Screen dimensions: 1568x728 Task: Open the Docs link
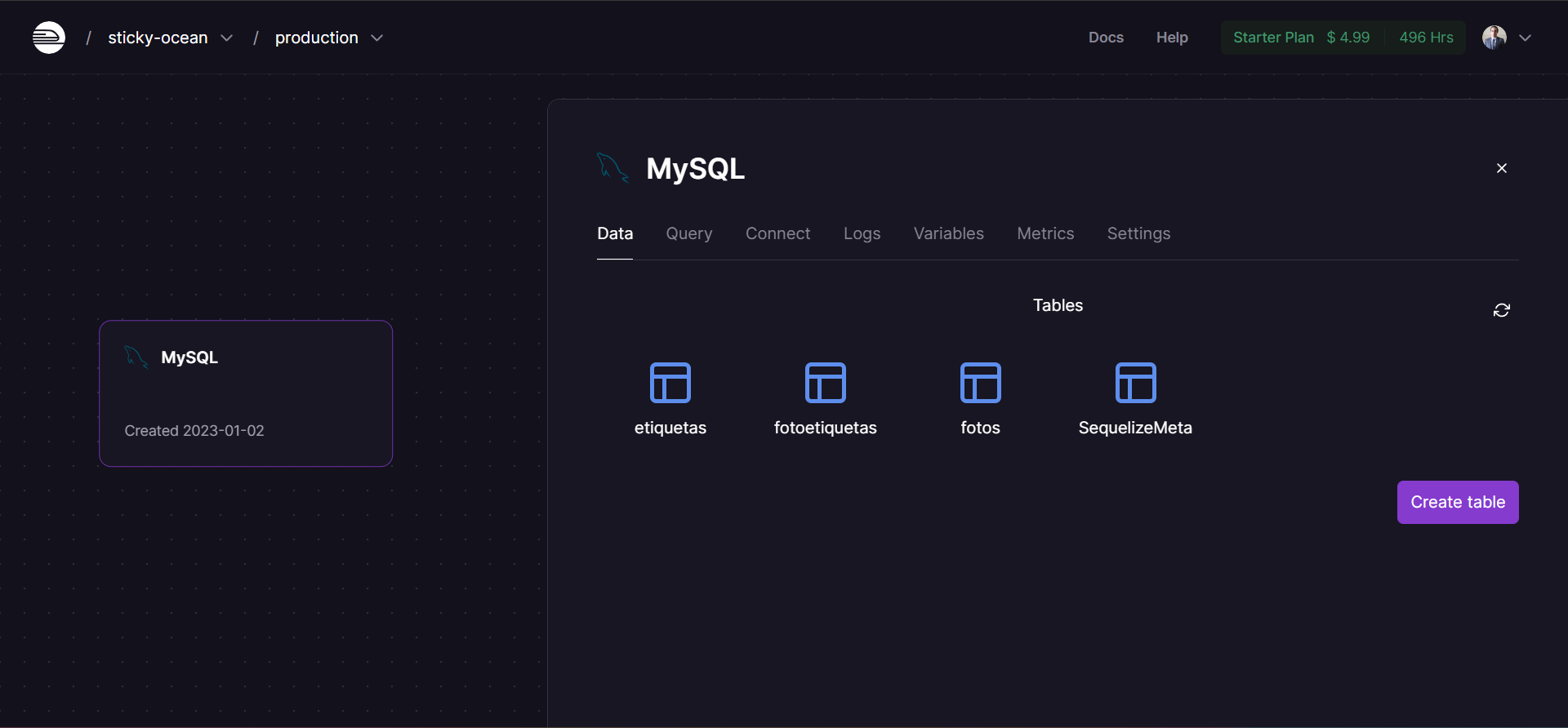pos(1106,38)
